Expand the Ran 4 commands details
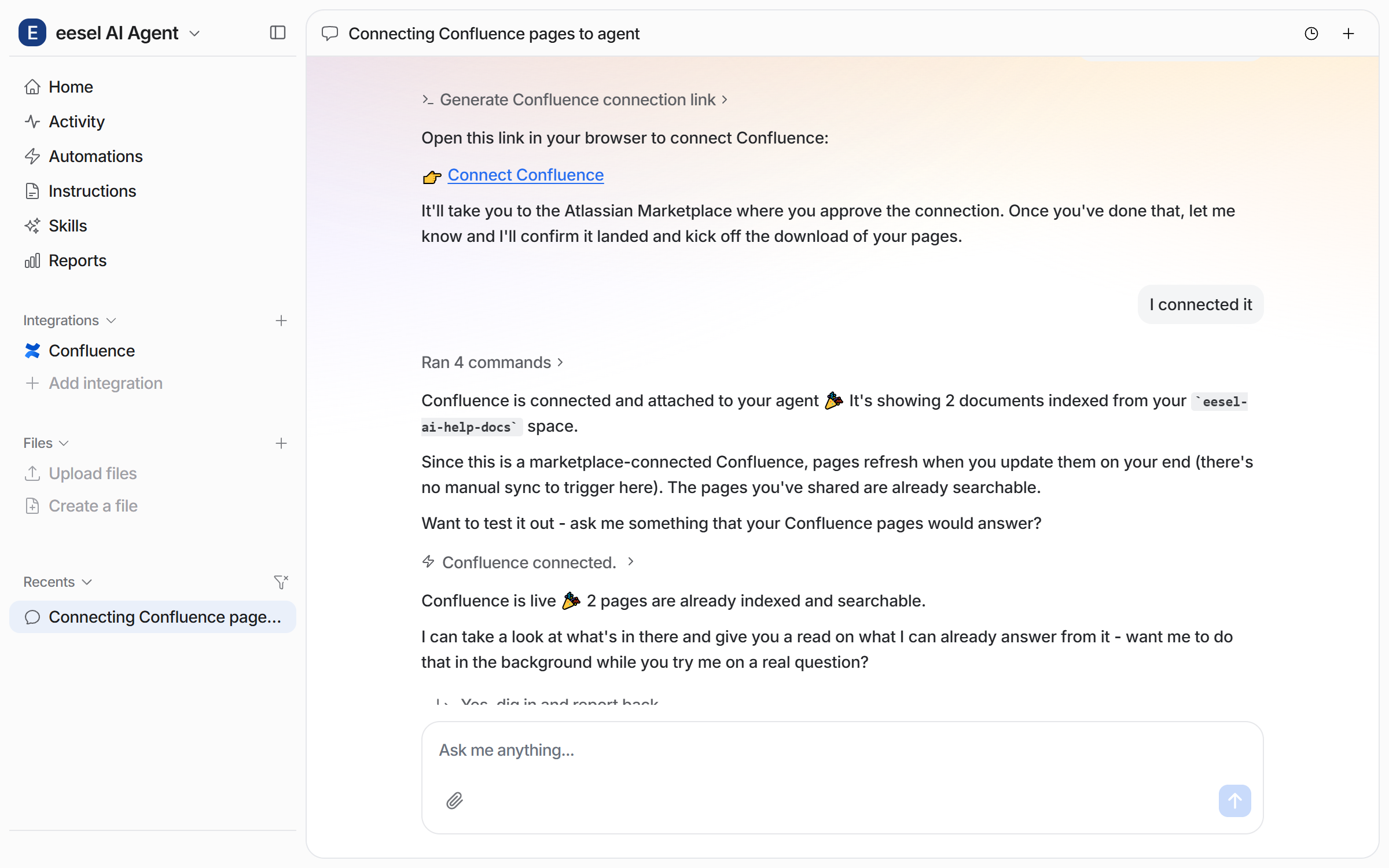Image resolution: width=1389 pixels, height=868 pixels. (493, 362)
